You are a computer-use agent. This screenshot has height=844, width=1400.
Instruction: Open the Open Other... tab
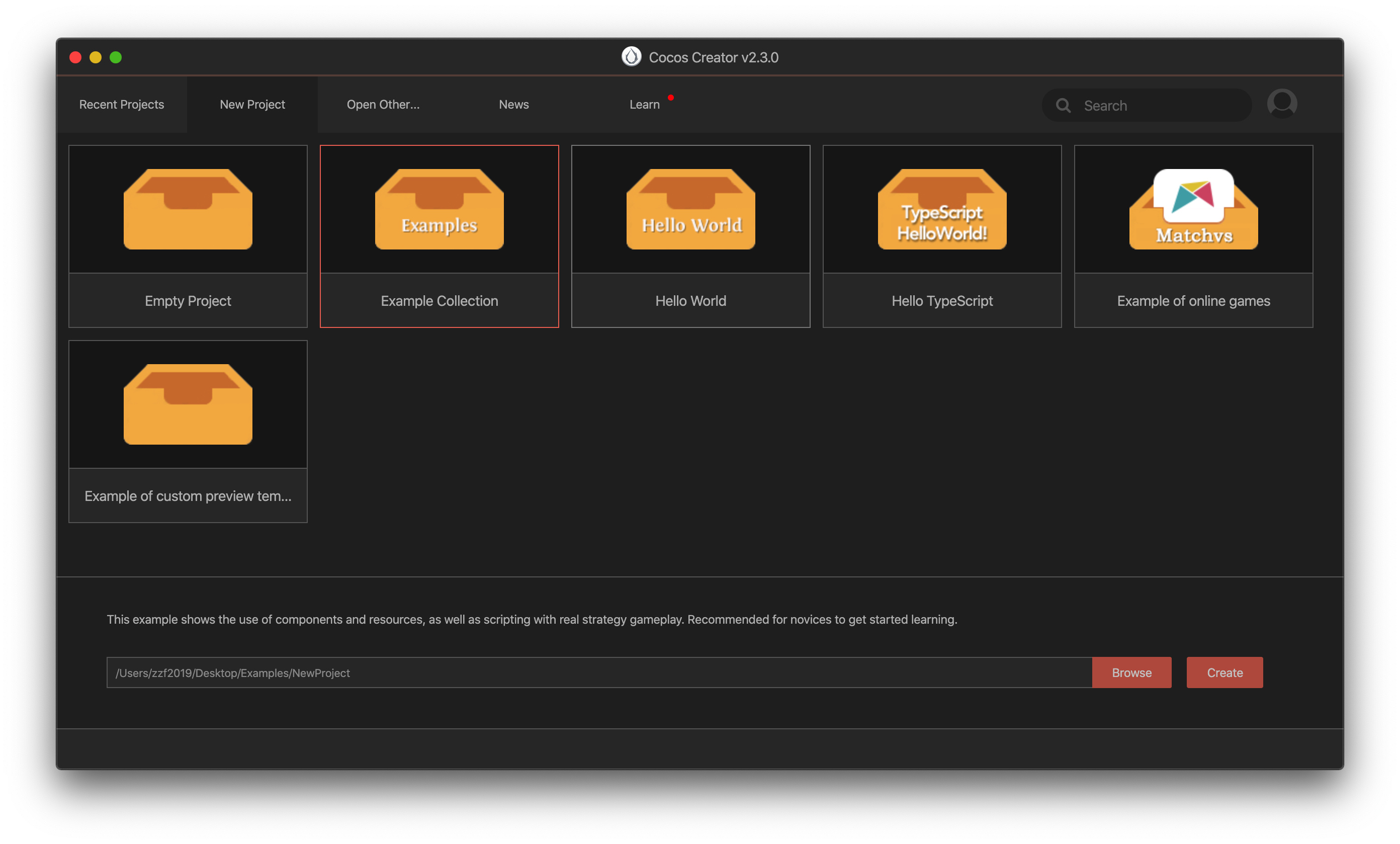click(383, 105)
